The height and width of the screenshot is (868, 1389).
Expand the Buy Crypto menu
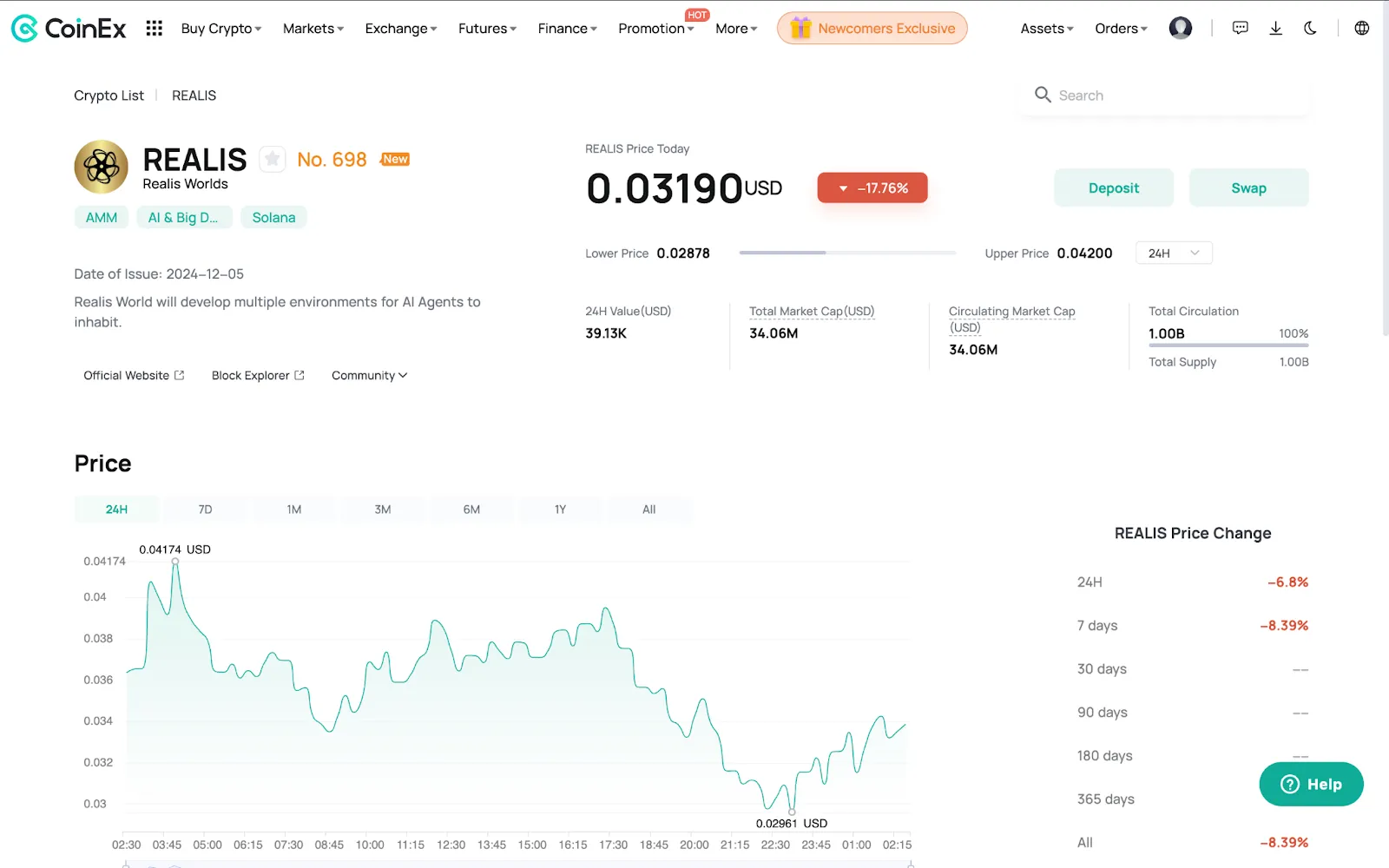(221, 29)
